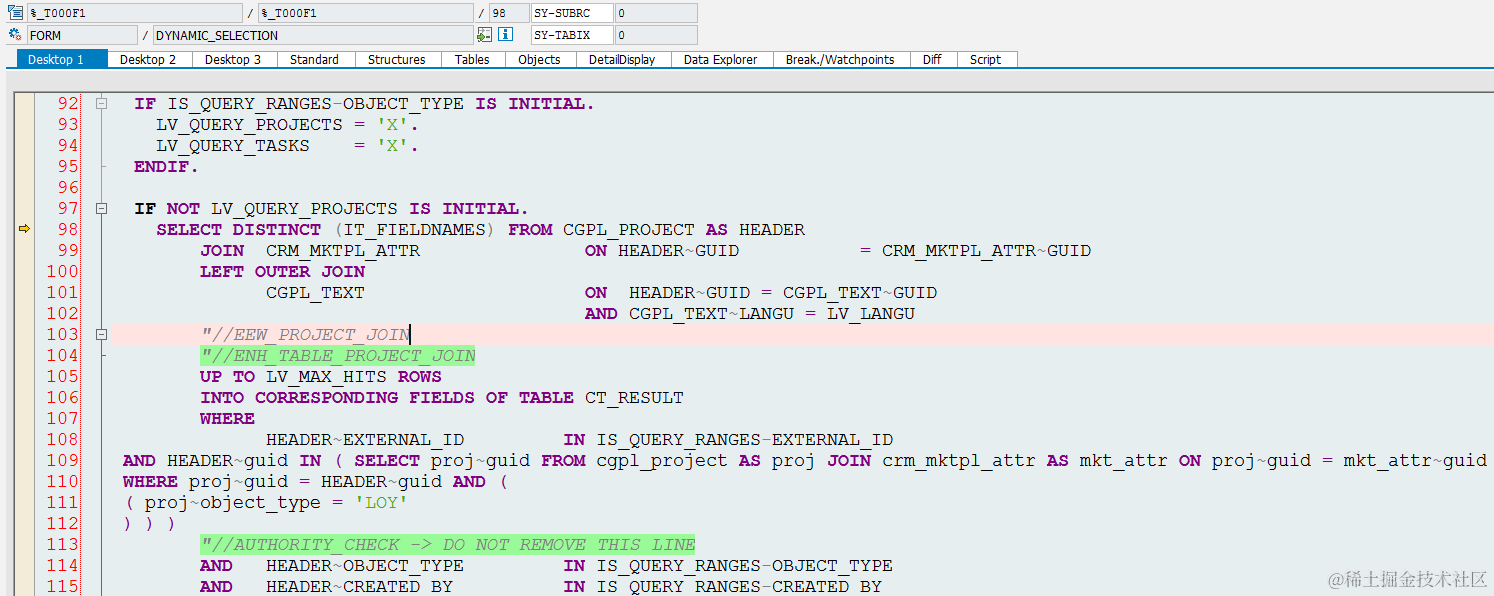This screenshot has width=1494, height=596.
Task: Click the //EEW_PROJECT_JOIN comment
Action: (305, 335)
